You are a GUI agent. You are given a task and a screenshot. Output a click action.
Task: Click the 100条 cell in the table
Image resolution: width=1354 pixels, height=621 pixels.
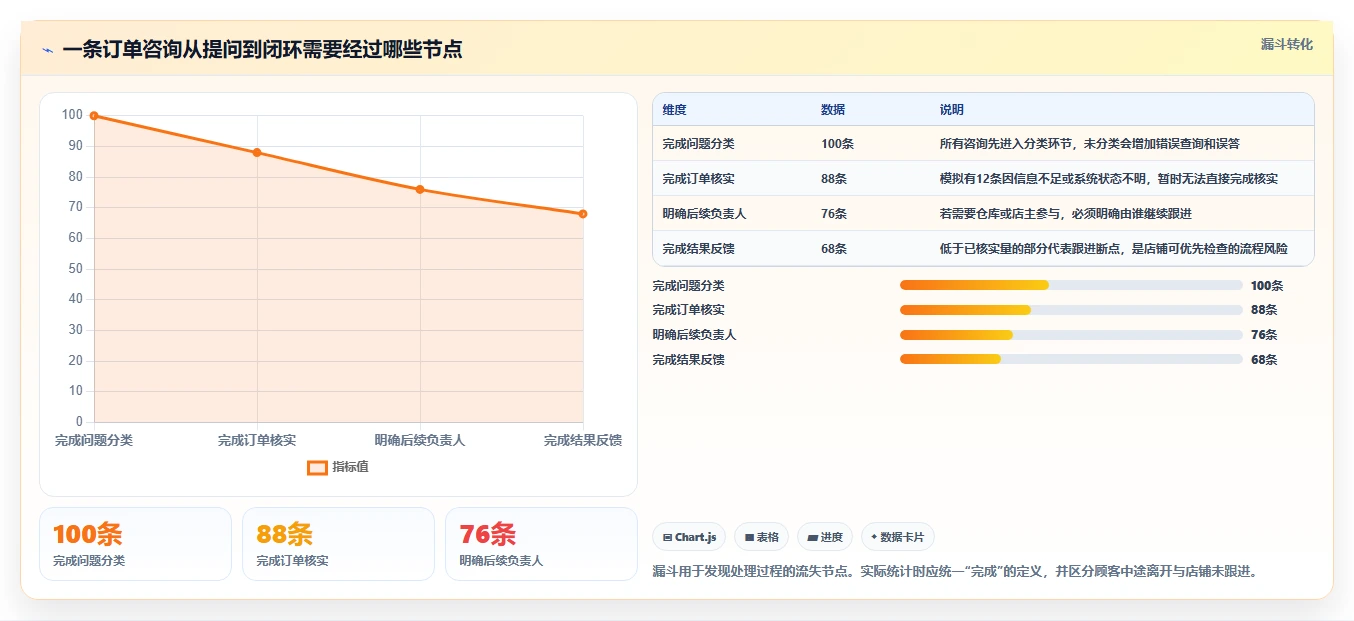(x=837, y=144)
